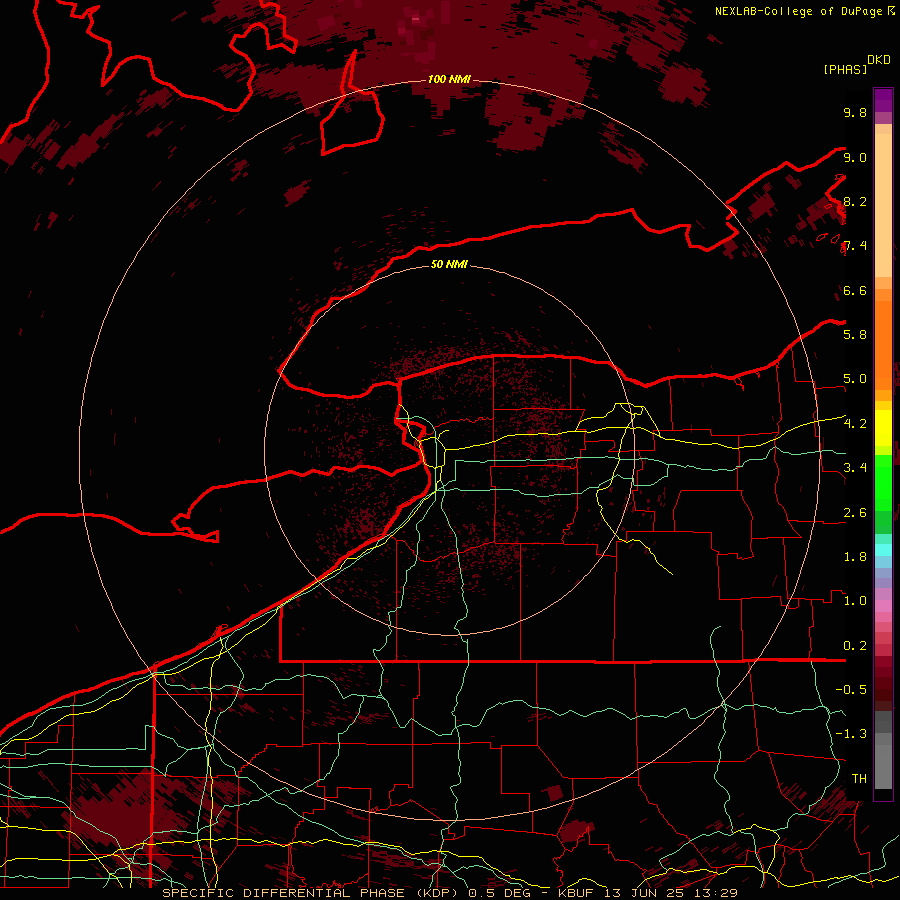Image resolution: width=900 pixels, height=900 pixels.
Task: Click the -1.3 scale value
Action: pyautogui.click(x=851, y=734)
